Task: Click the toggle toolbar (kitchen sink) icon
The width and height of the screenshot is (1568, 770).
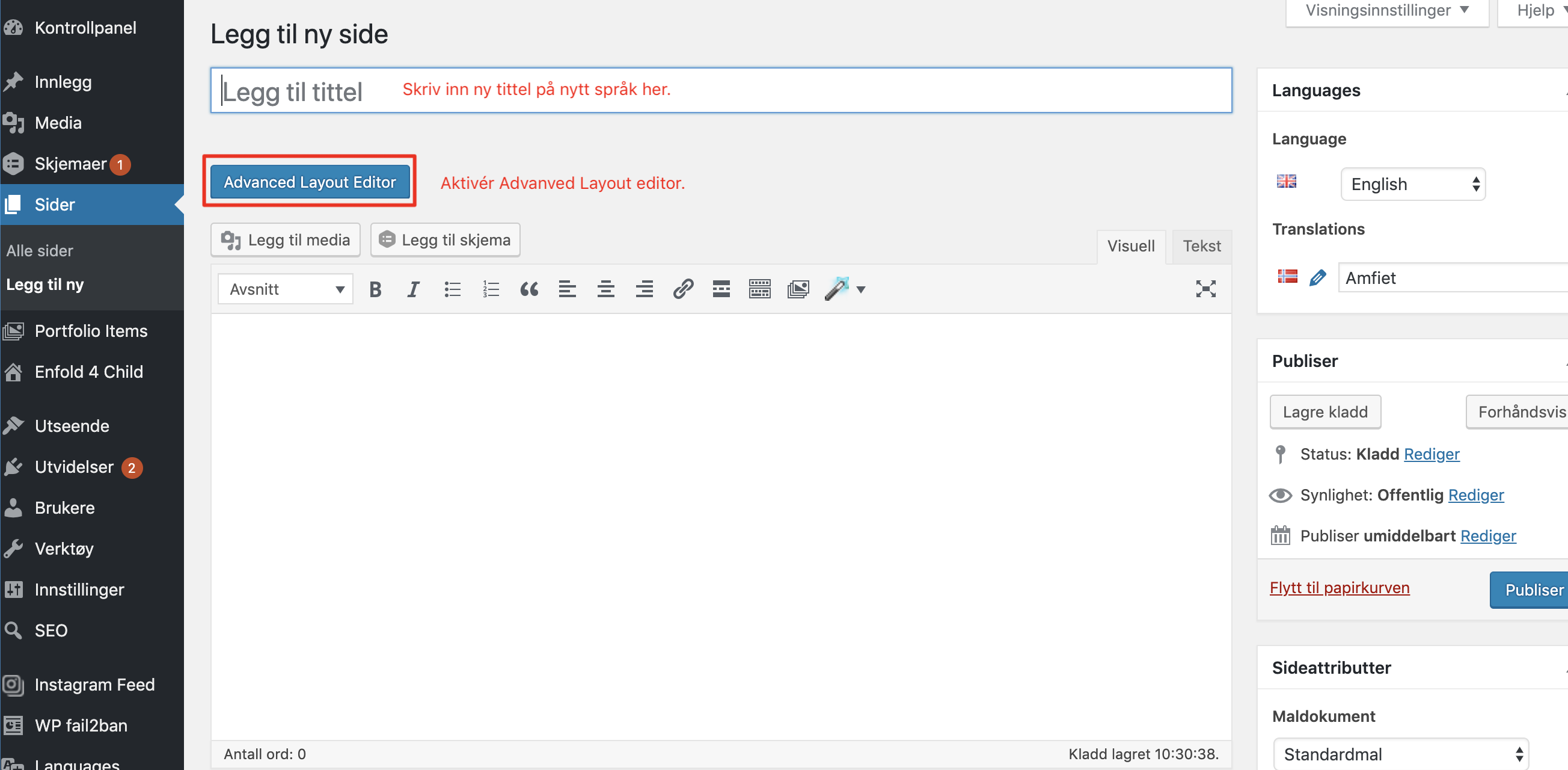Action: click(760, 289)
